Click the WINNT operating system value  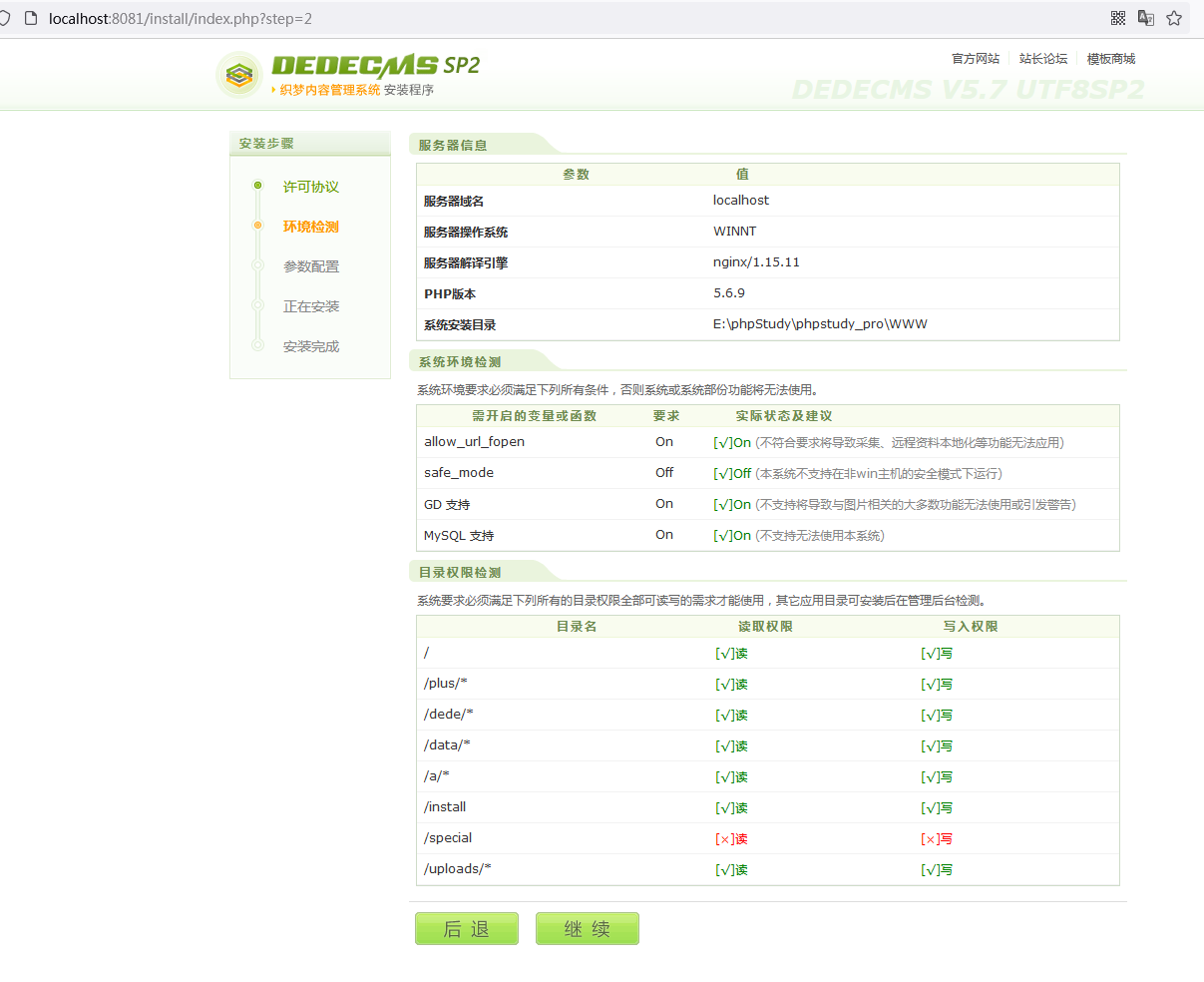tap(735, 231)
